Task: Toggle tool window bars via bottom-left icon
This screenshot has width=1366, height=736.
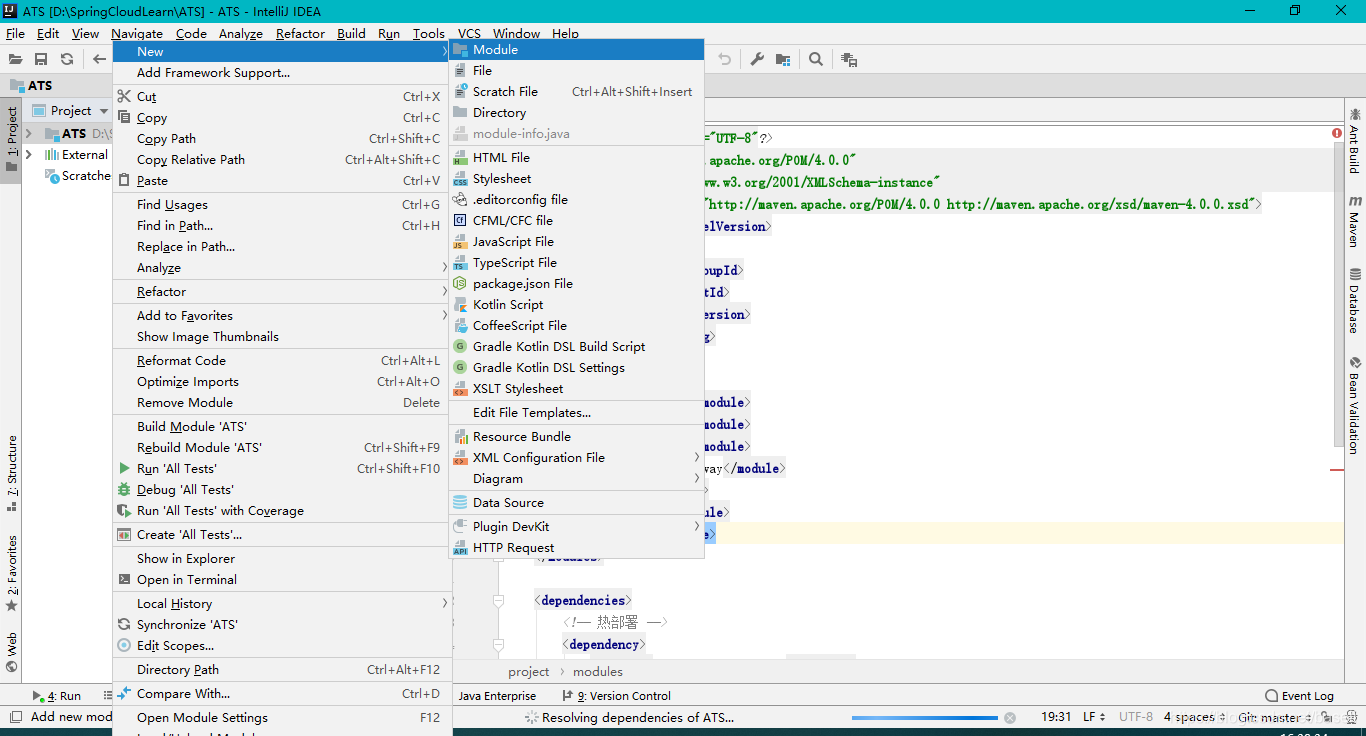Action: click(14, 717)
